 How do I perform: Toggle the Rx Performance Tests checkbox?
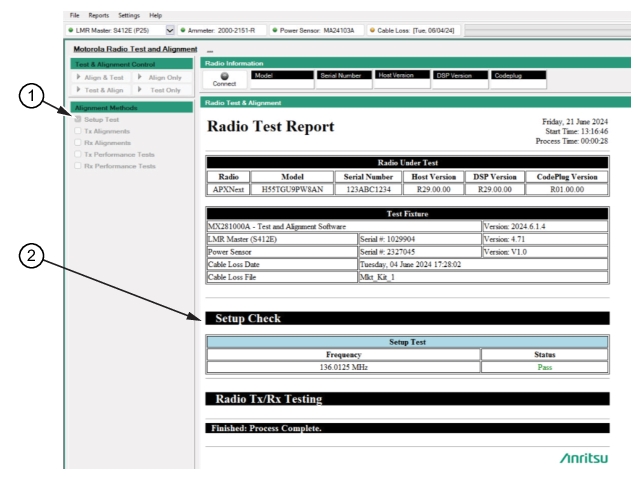click(x=77, y=166)
